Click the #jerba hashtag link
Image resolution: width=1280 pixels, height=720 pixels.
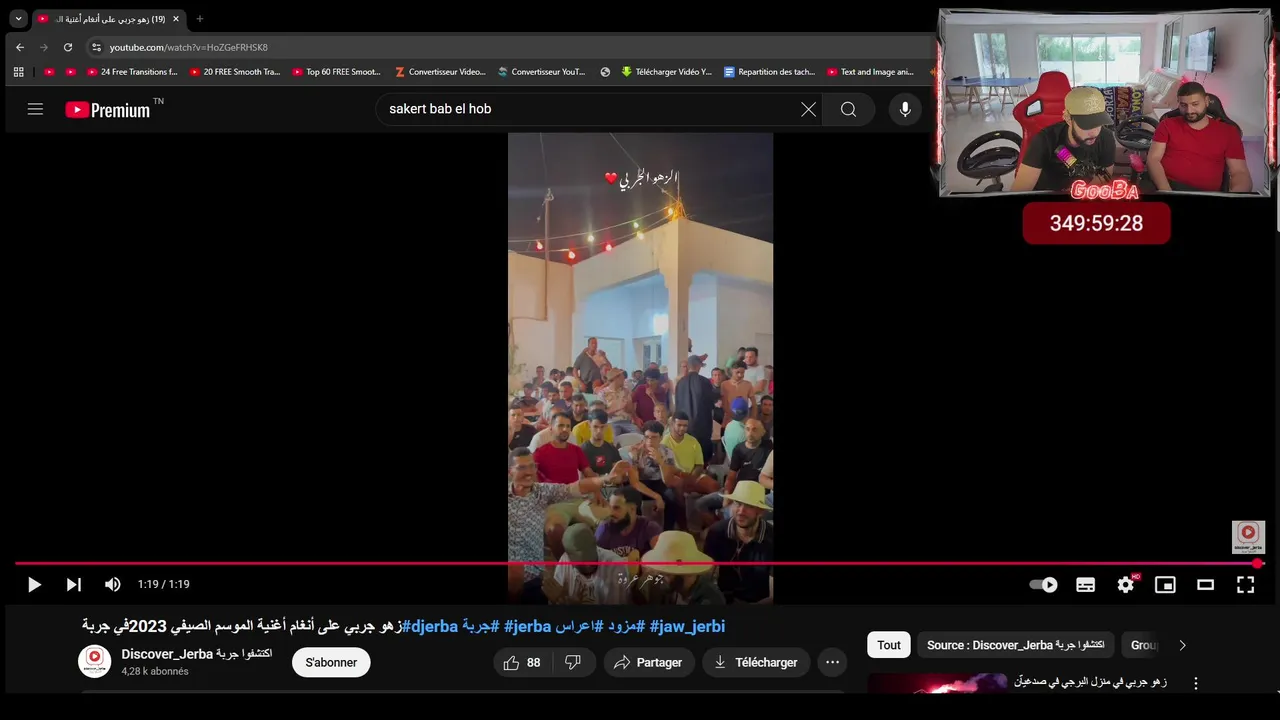coord(527,626)
